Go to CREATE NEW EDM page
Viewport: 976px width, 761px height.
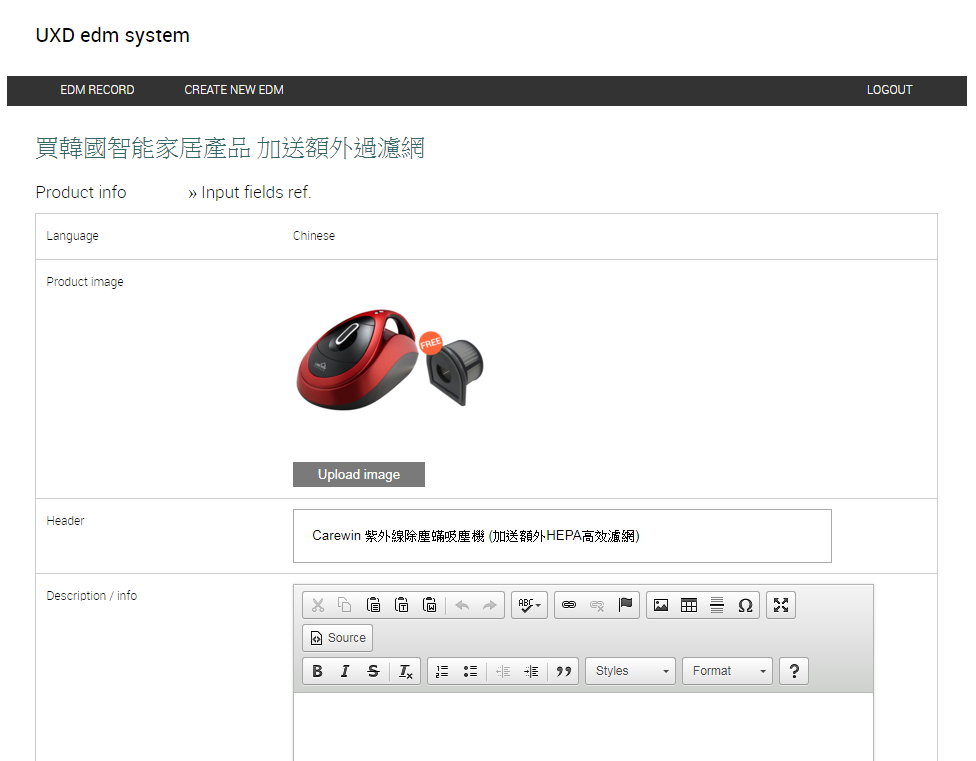tap(234, 90)
